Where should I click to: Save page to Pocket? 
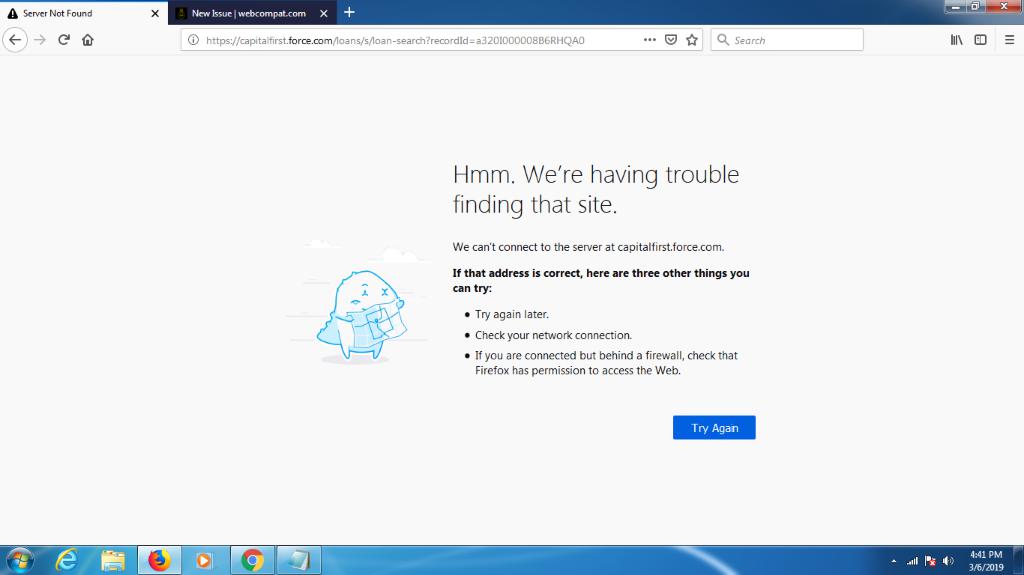pos(671,40)
